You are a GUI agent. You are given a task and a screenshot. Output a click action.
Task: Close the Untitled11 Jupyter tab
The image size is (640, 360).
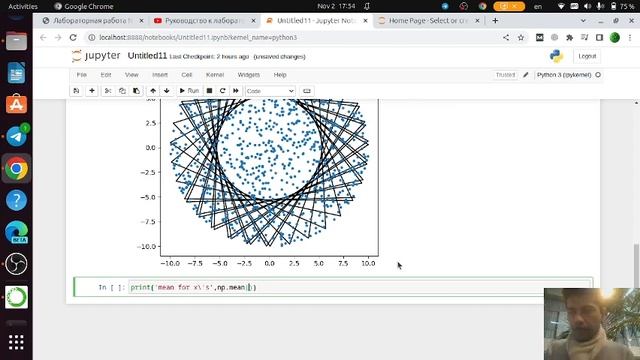coord(365,20)
